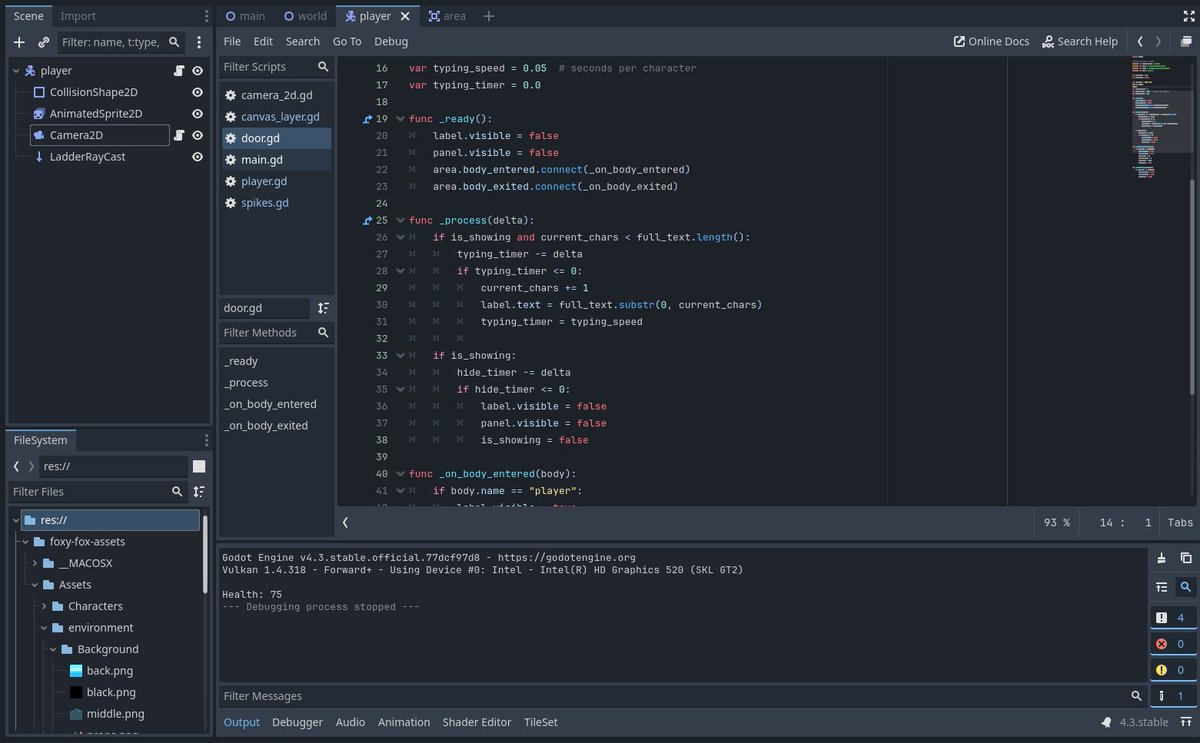Add a new child node with plus icon

(19, 42)
